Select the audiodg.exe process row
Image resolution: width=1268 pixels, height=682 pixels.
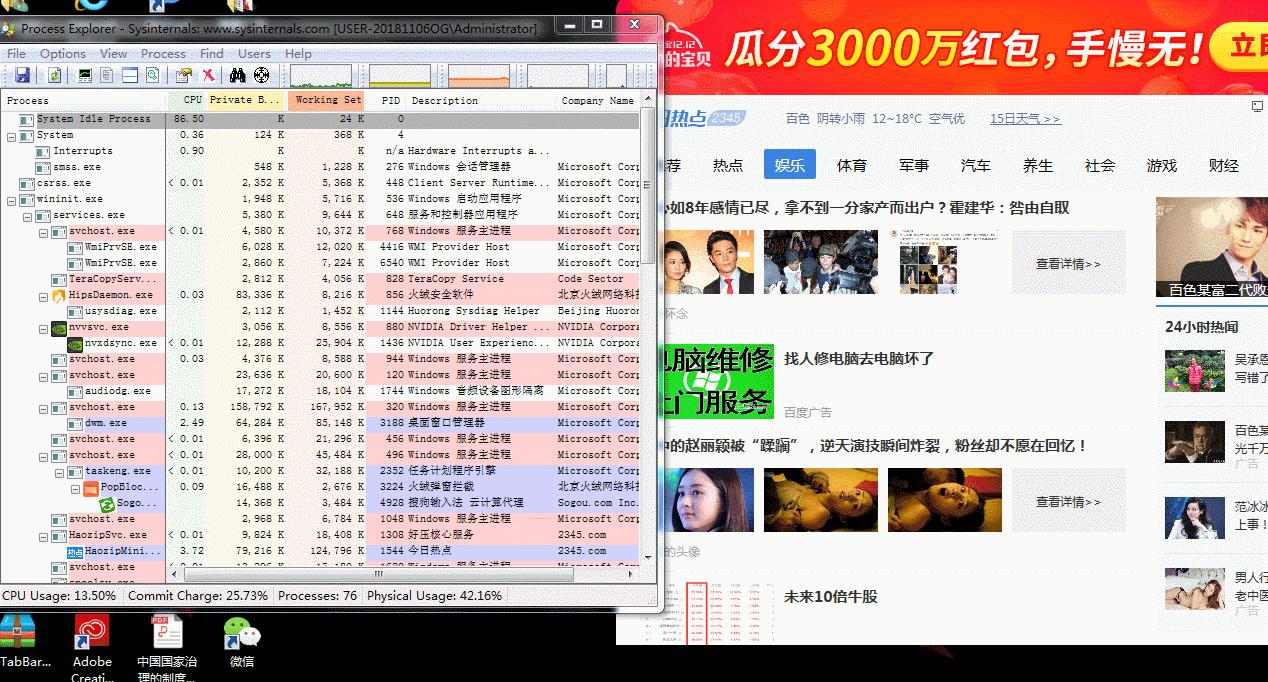click(320, 391)
